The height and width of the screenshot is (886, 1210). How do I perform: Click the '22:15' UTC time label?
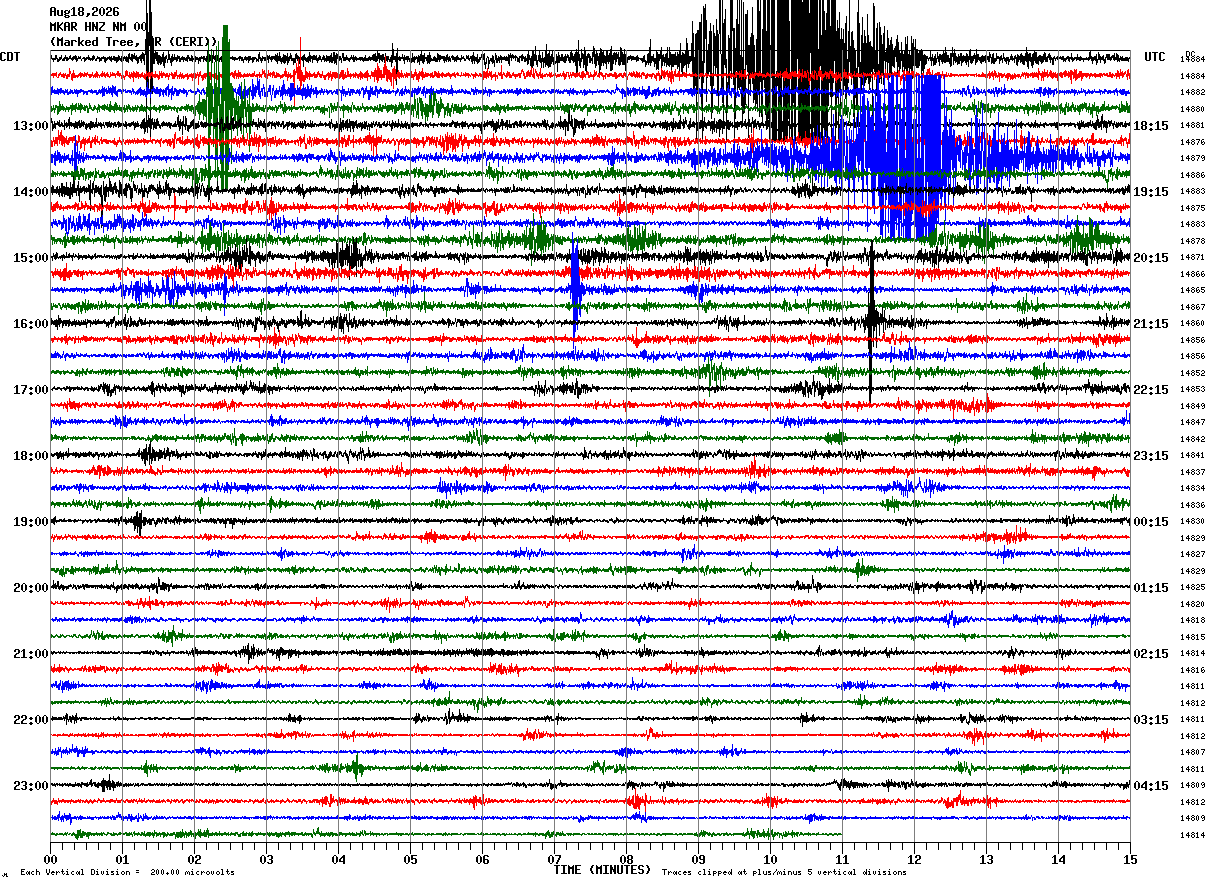point(1151,390)
